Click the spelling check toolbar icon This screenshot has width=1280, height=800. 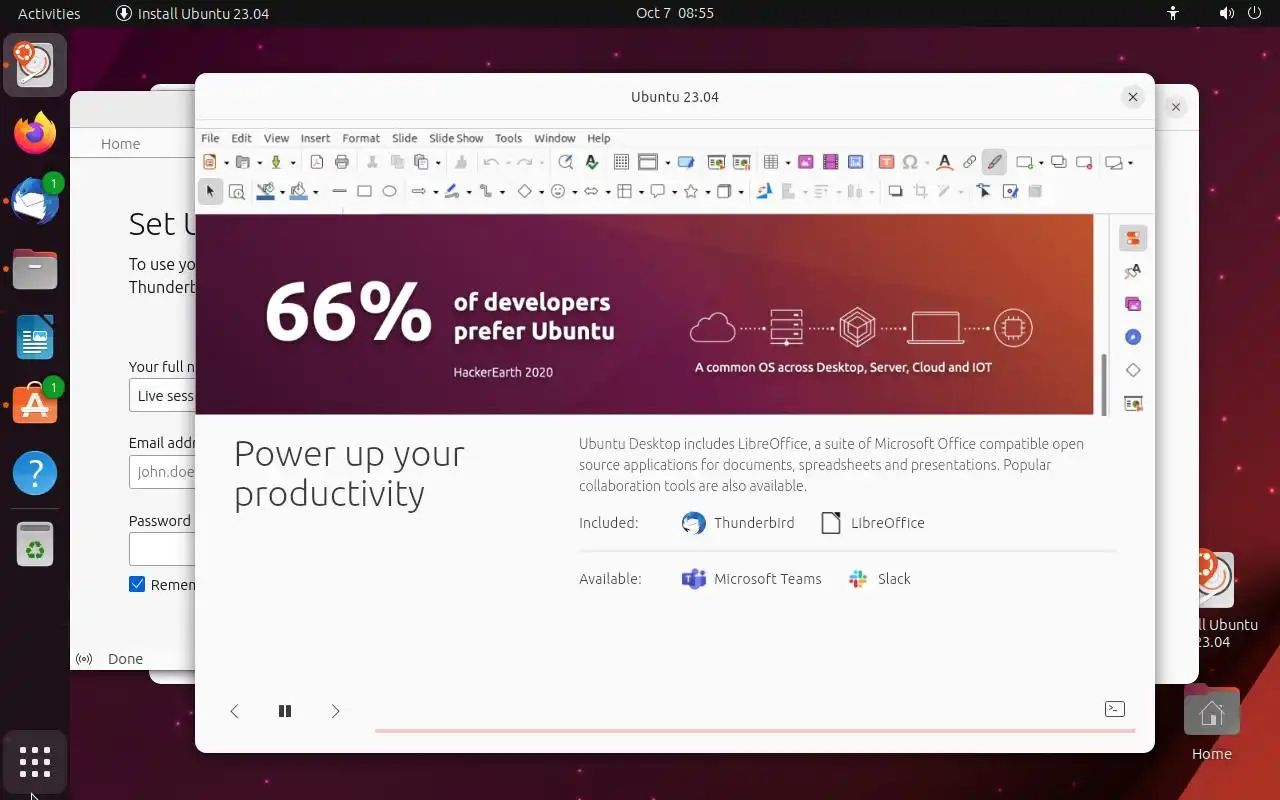pos(591,162)
